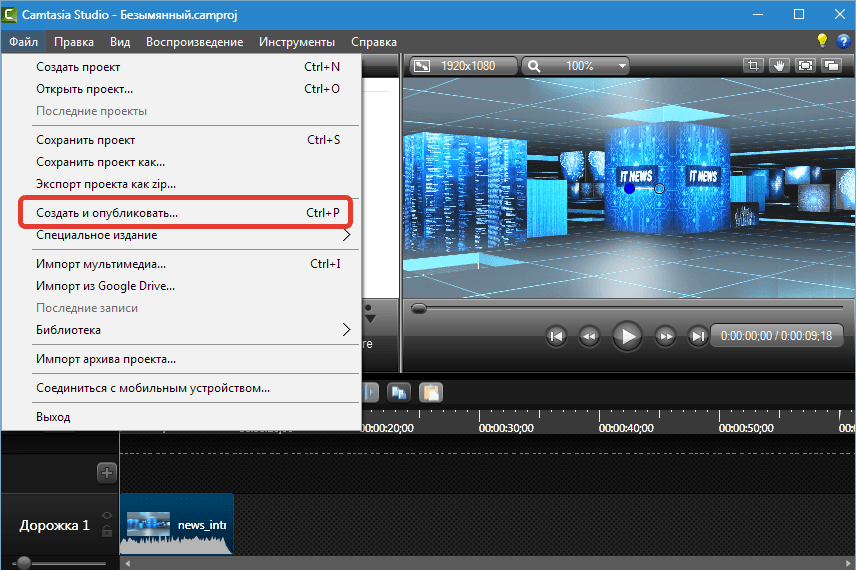Viewport: 856px width, 570px height.
Task: Click the Camtasia Studio title bar logo
Action: [9, 15]
